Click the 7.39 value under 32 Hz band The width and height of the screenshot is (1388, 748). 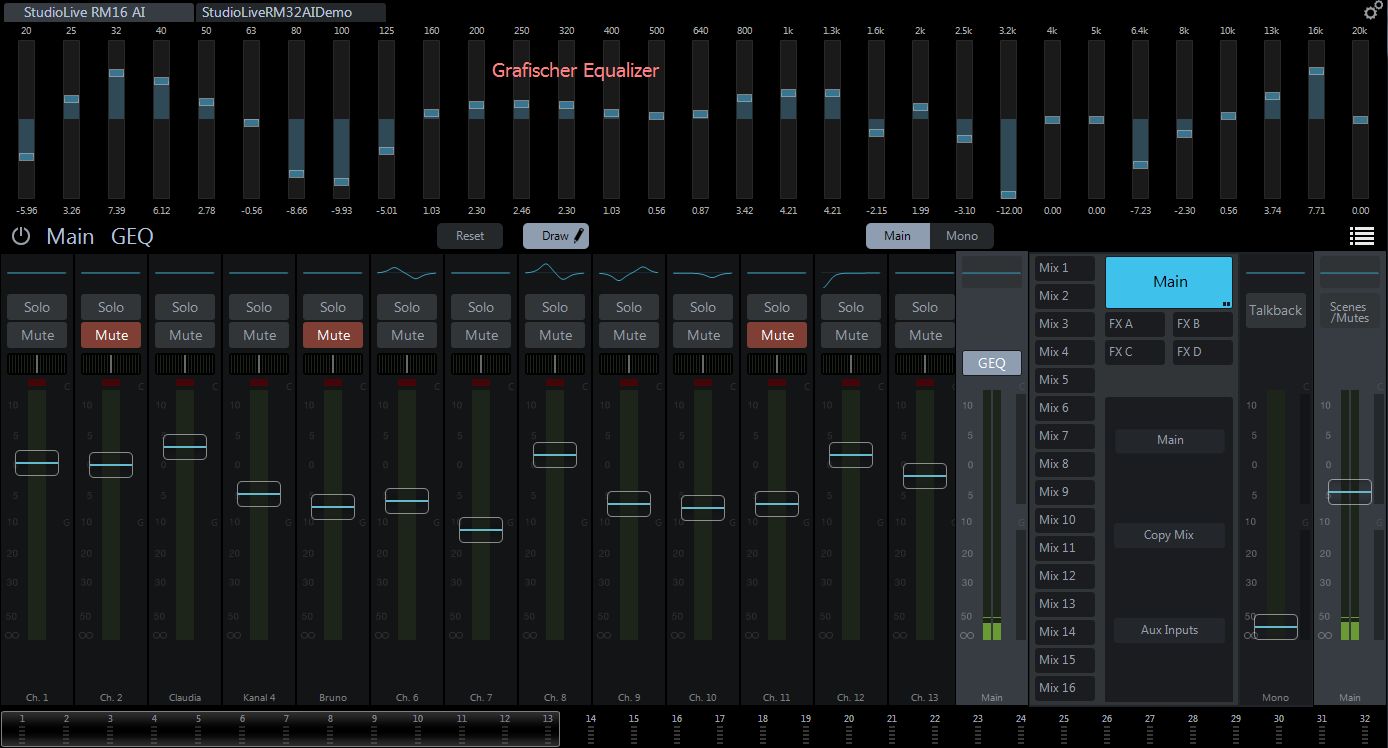[116, 211]
